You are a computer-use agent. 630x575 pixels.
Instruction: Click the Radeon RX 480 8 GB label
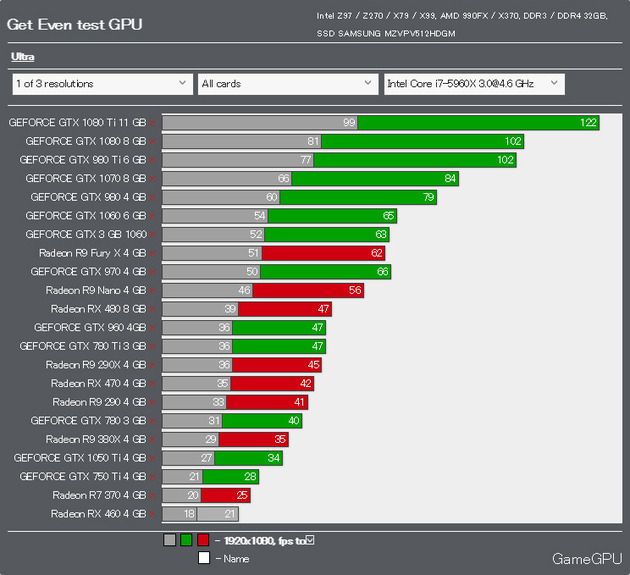pyautogui.click(x=98, y=309)
